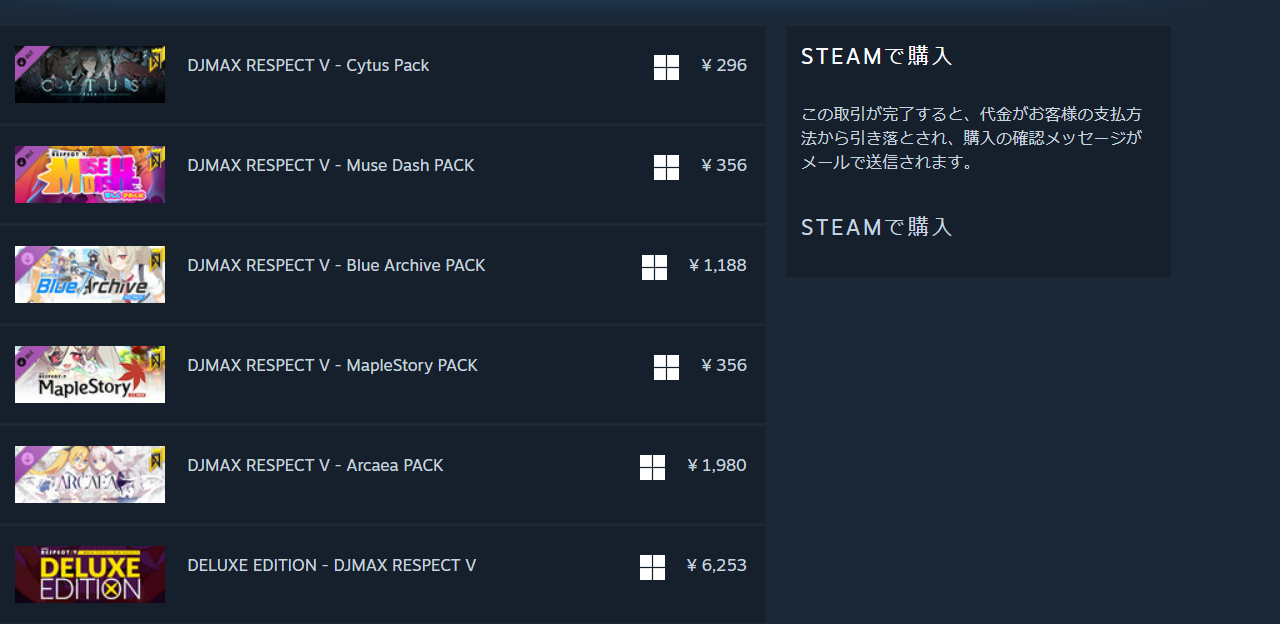1280x624 pixels.
Task: Click the Blue Archive PACK thumbnail
Action: tap(90, 274)
